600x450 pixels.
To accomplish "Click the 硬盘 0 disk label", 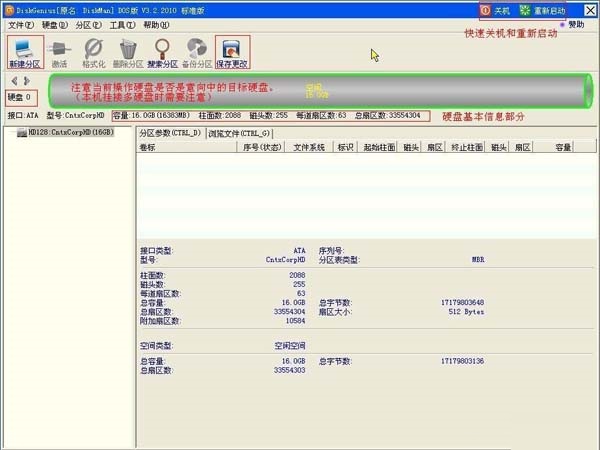I will tap(21, 98).
